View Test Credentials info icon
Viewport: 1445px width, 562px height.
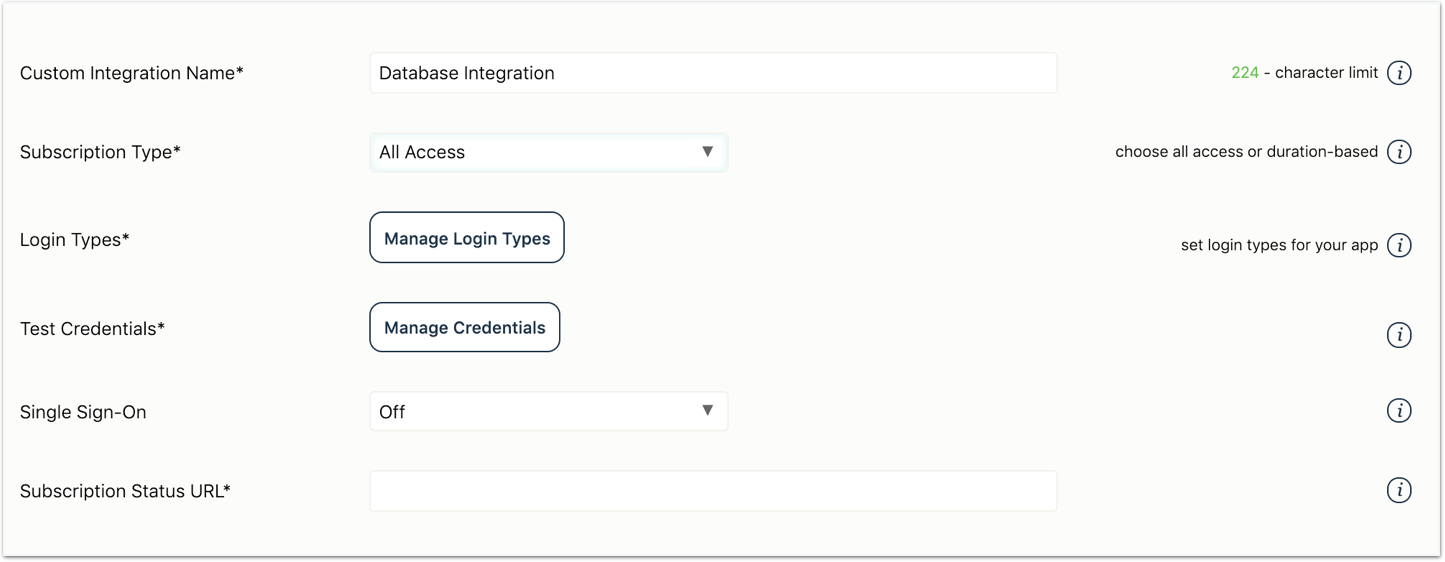1399,335
